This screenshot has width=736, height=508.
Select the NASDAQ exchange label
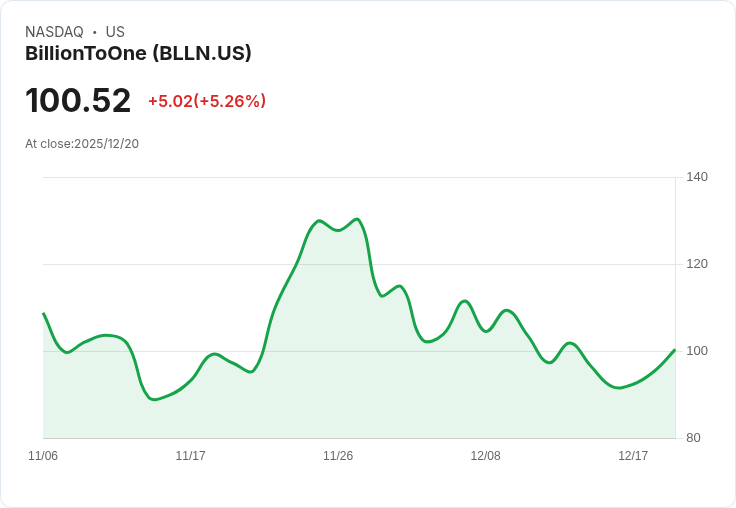point(54,32)
